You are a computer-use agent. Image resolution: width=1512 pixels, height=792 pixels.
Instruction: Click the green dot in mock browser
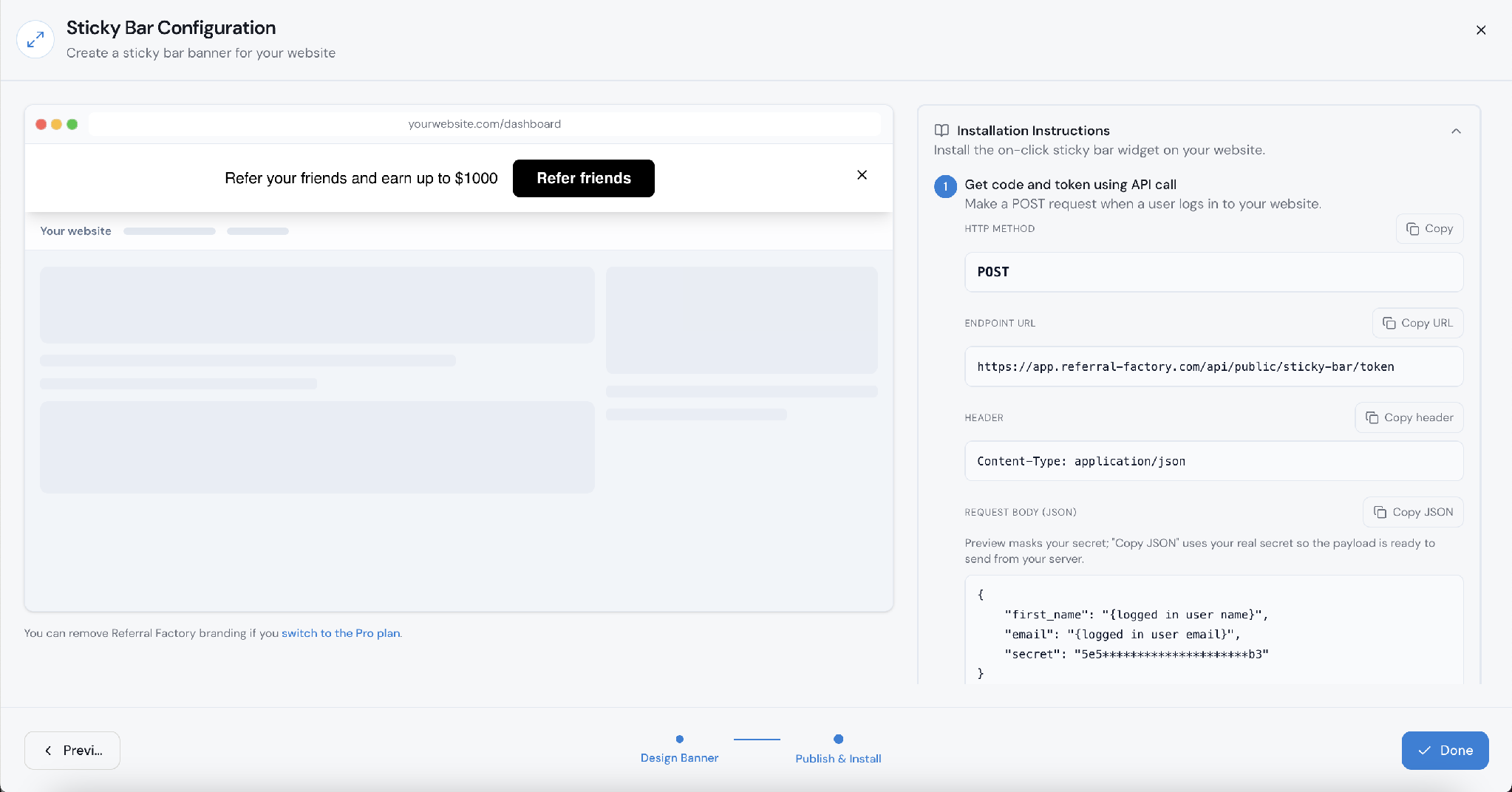pyautogui.click(x=72, y=124)
